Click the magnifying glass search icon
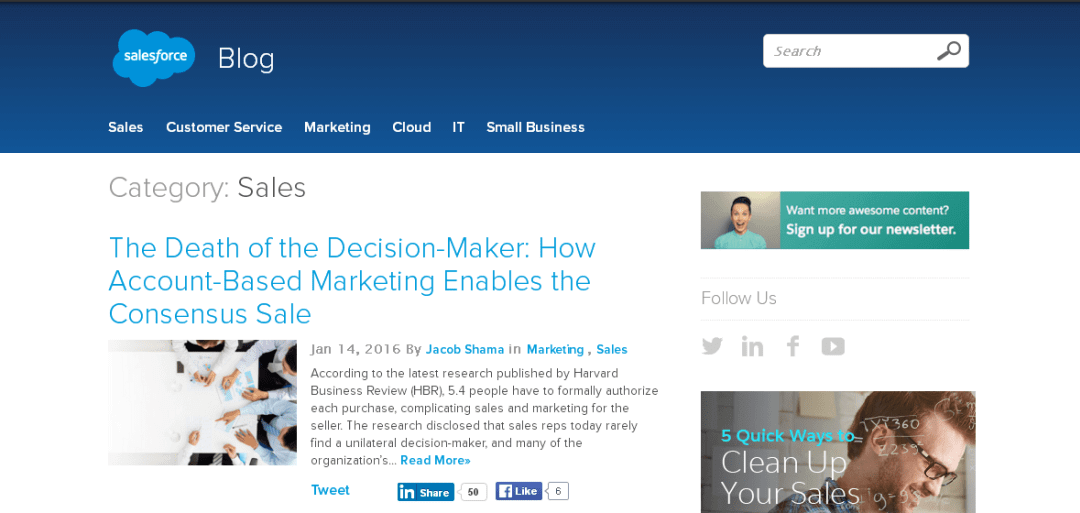This screenshot has width=1080, height=513. click(x=948, y=51)
